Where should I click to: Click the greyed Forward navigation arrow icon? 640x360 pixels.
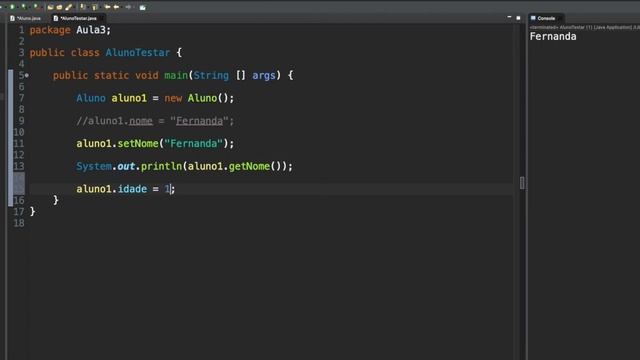coord(128,7)
